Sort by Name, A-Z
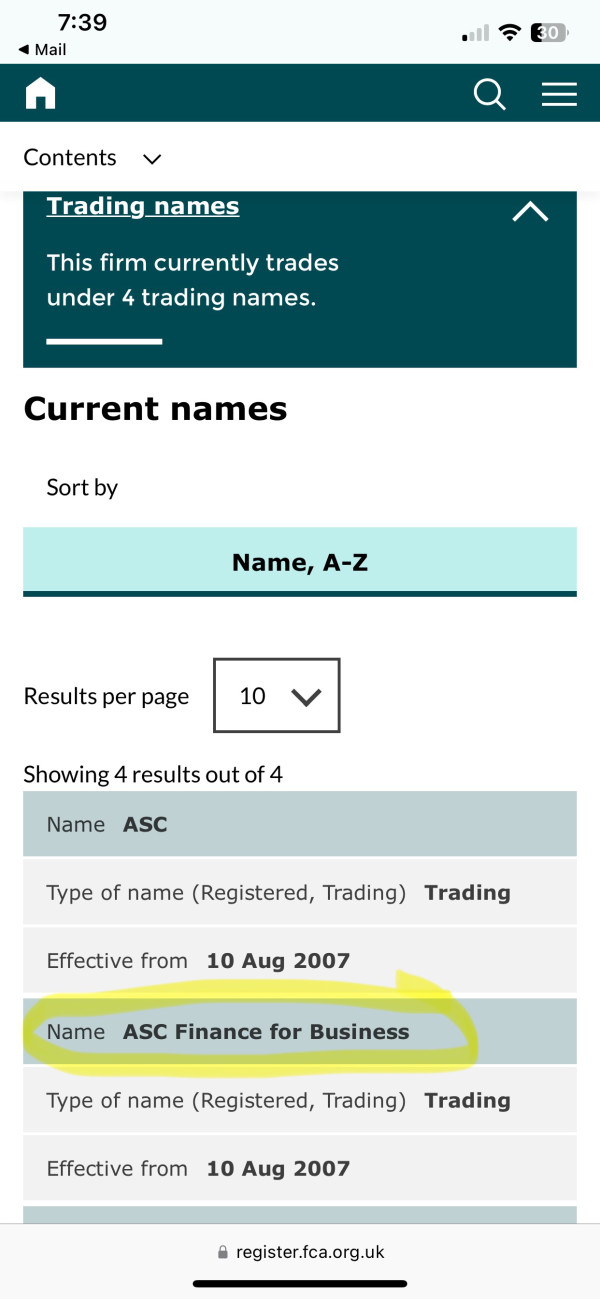Viewport: 600px width, 1299px height. [x=300, y=562]
